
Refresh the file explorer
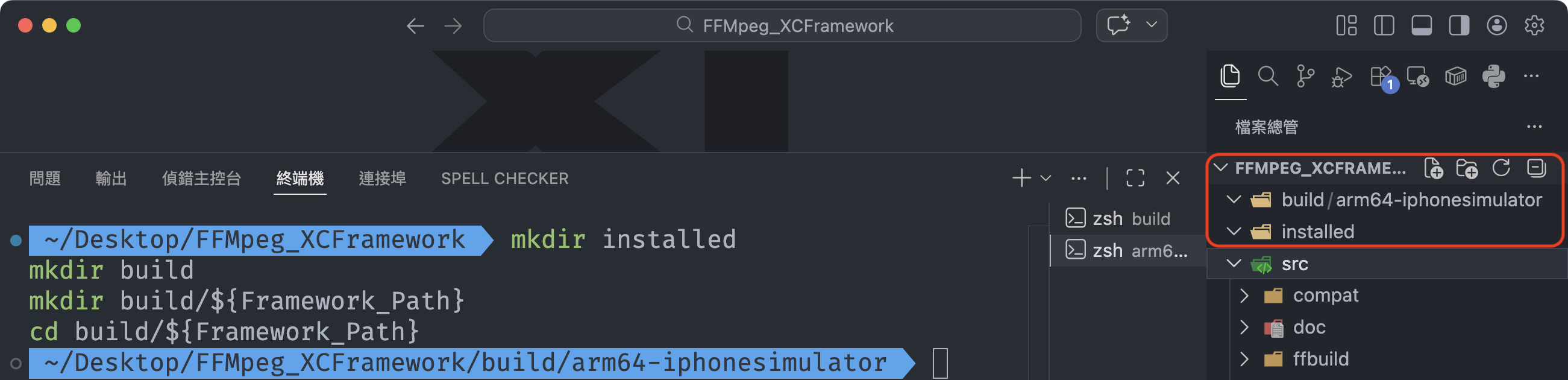click(1501, 168)
